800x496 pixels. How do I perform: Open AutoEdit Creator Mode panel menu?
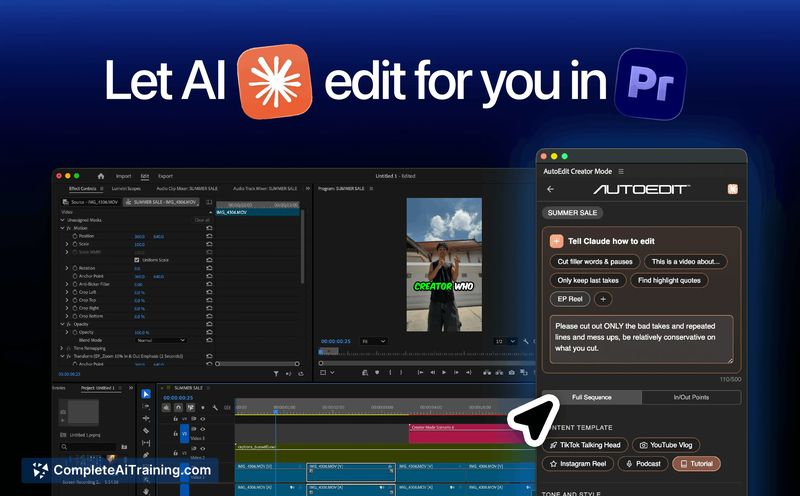pos(621,171)
